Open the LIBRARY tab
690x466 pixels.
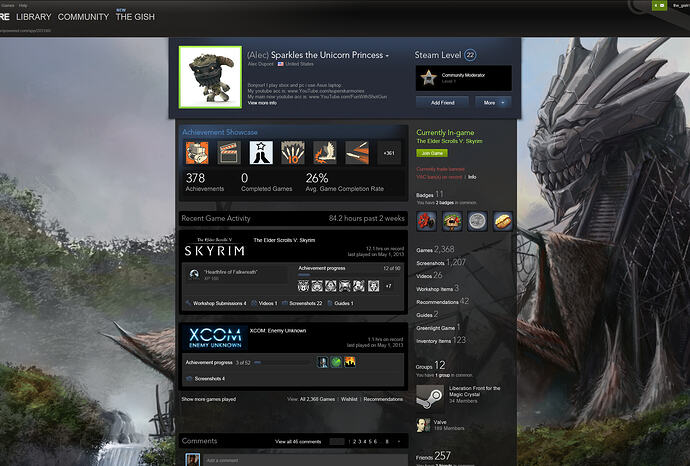click(33, 17)
